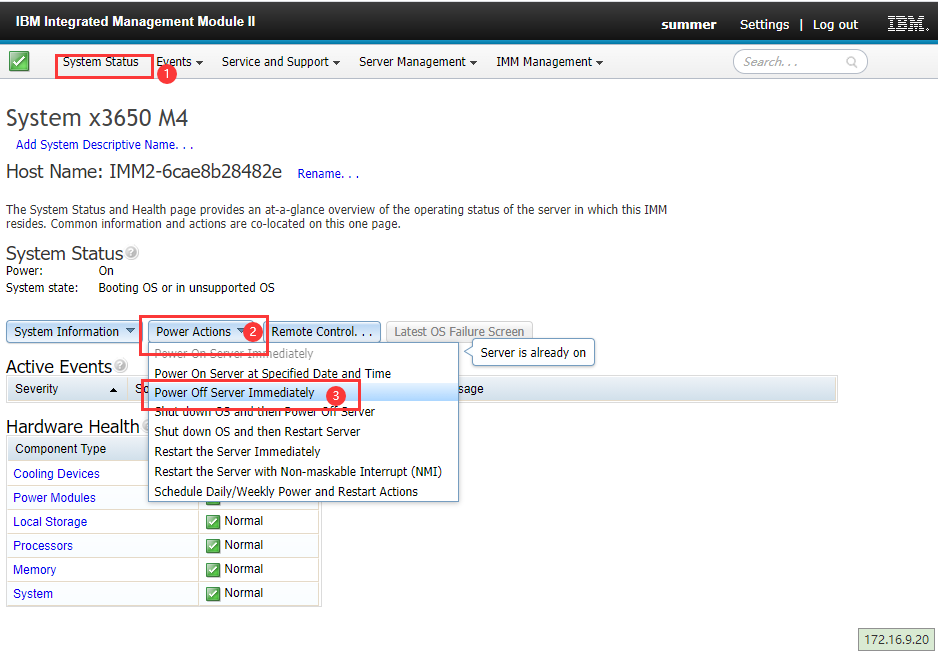This screenshot has height=651, width=938.
Task: Click the 172.16.9.20 IP address label
Action: 897,639
